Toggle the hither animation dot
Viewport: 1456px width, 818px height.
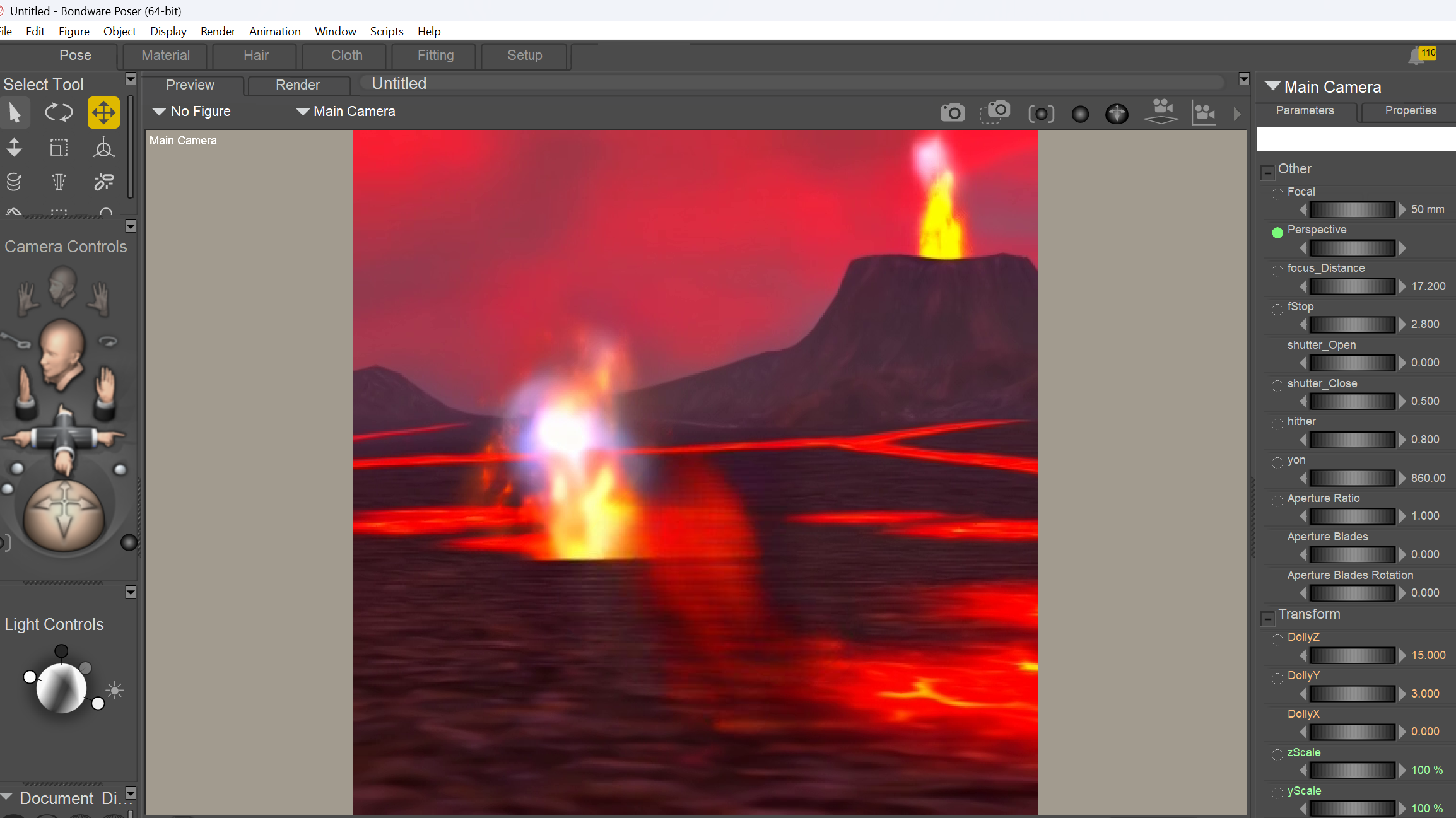[1277, 424]
